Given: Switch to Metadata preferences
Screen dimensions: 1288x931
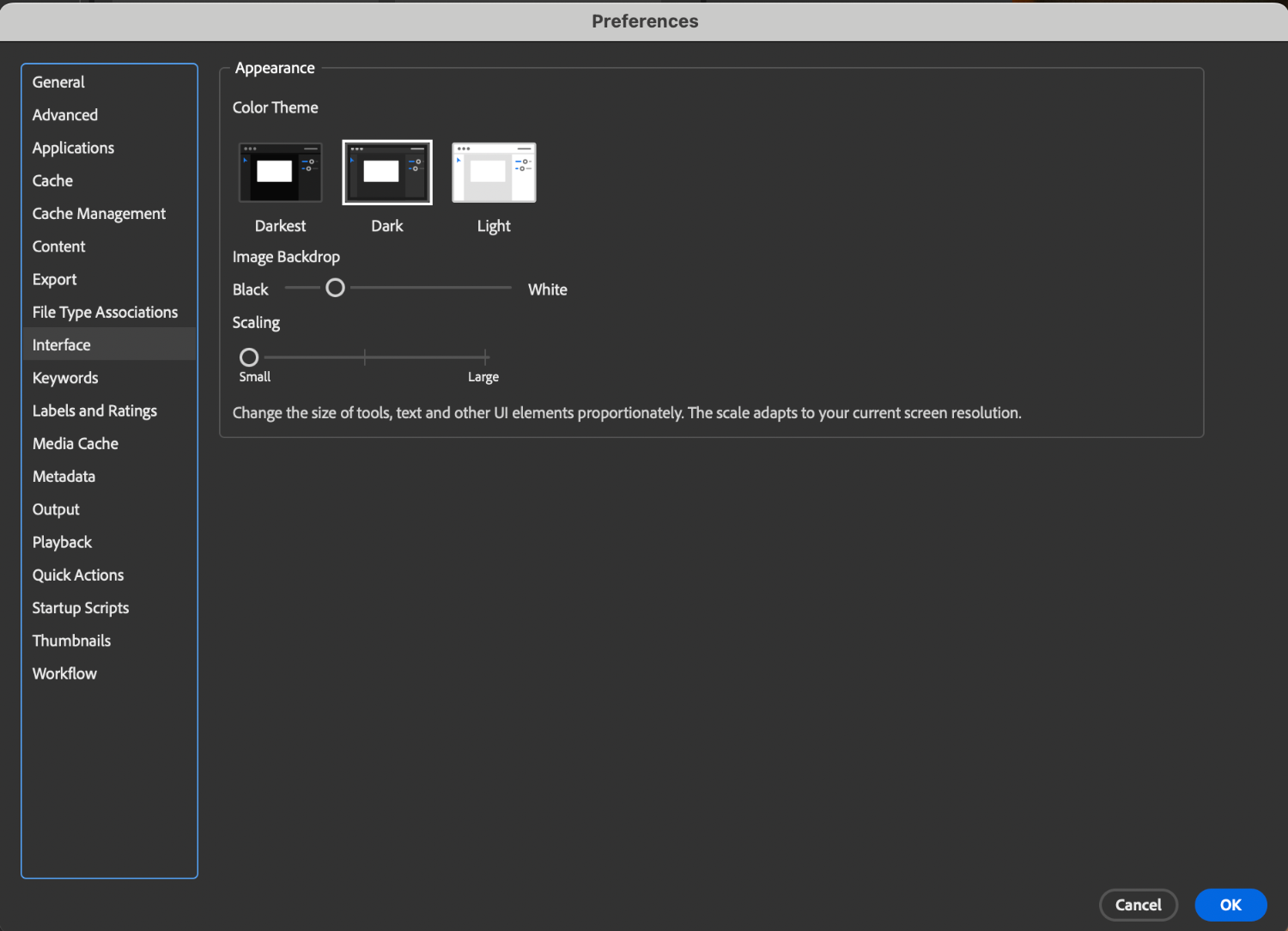Looking at the screenshot, I should coord(64,477).
